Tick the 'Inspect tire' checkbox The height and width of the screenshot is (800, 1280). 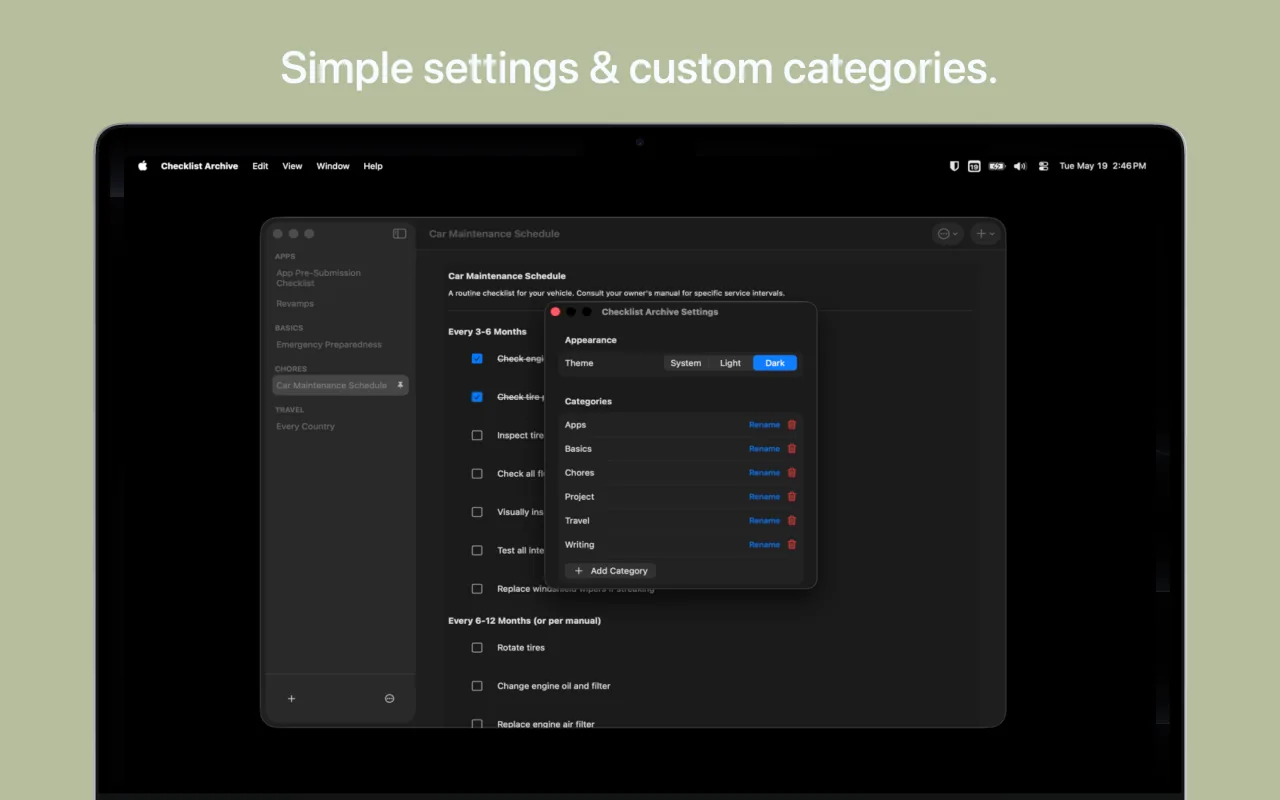(x=477, y=435)
